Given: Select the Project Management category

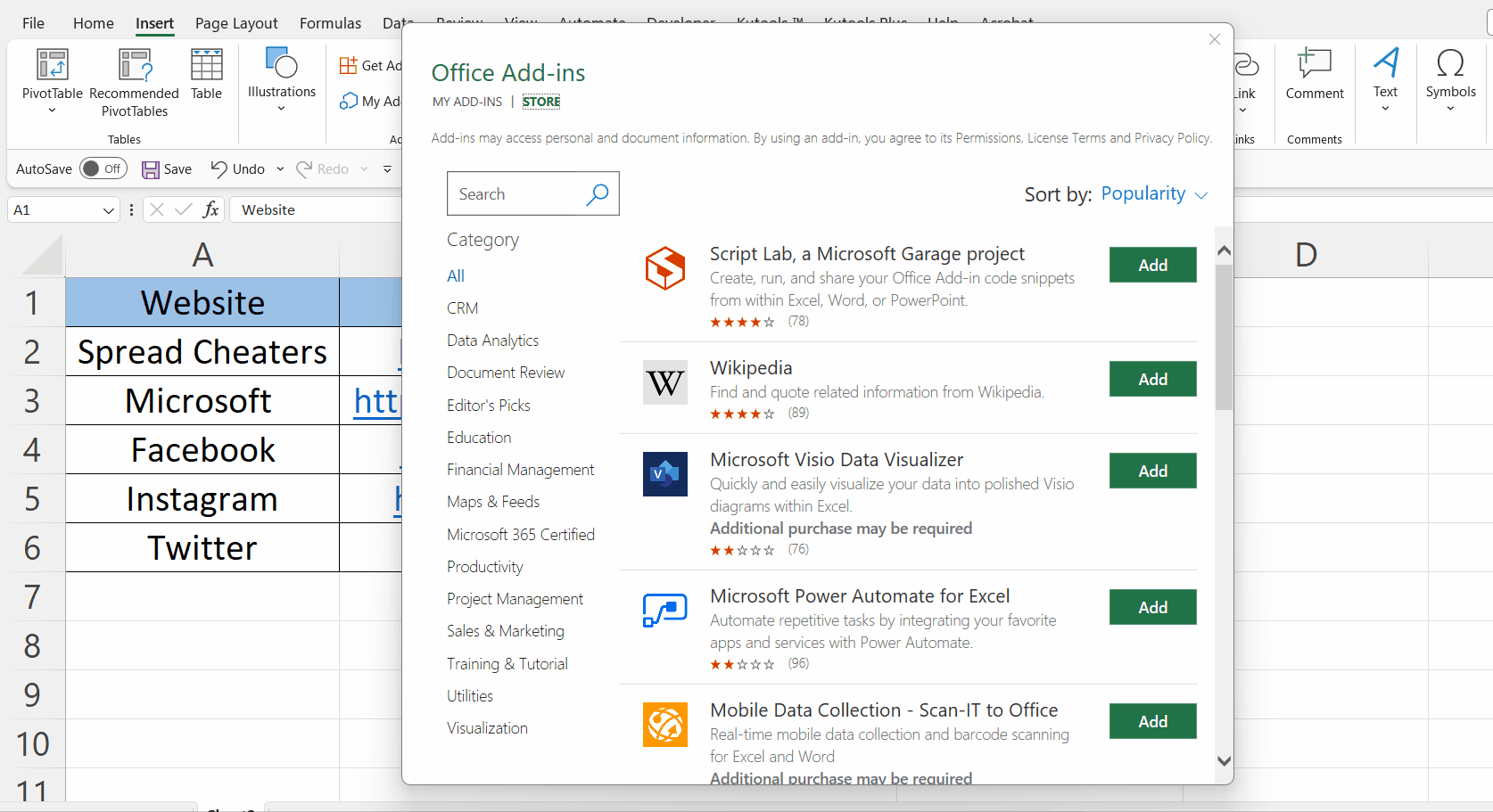Looking at the screenshot, I should (515, 599).
